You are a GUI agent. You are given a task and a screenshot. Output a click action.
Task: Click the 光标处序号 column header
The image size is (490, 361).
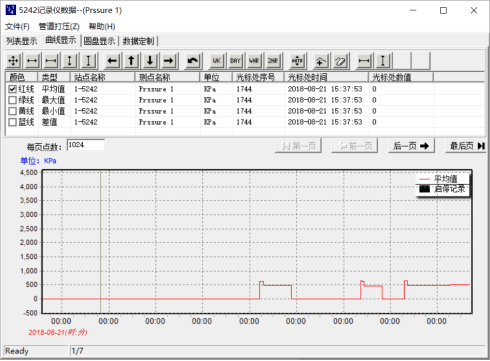[x=258, y=77]
